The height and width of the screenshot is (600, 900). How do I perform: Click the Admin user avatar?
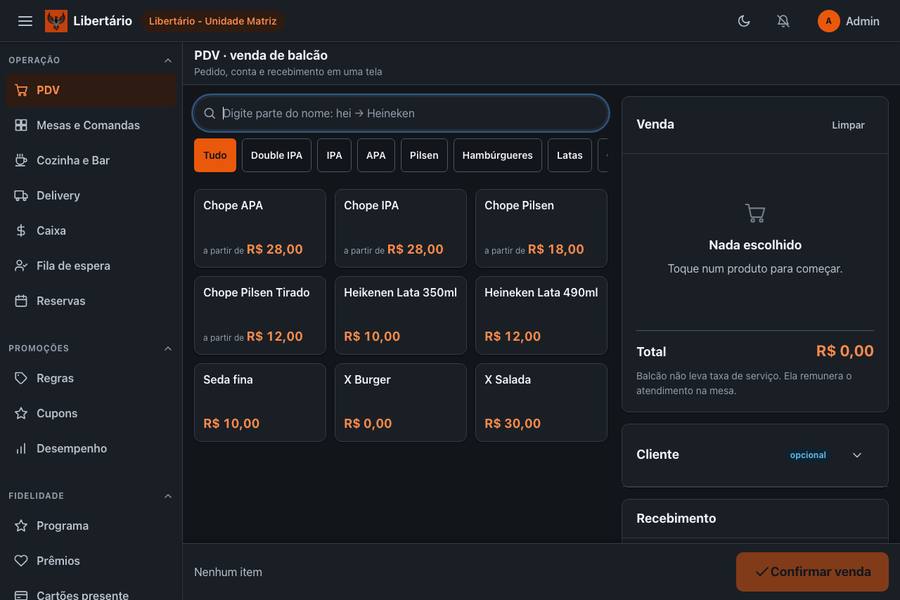point(828,21)
